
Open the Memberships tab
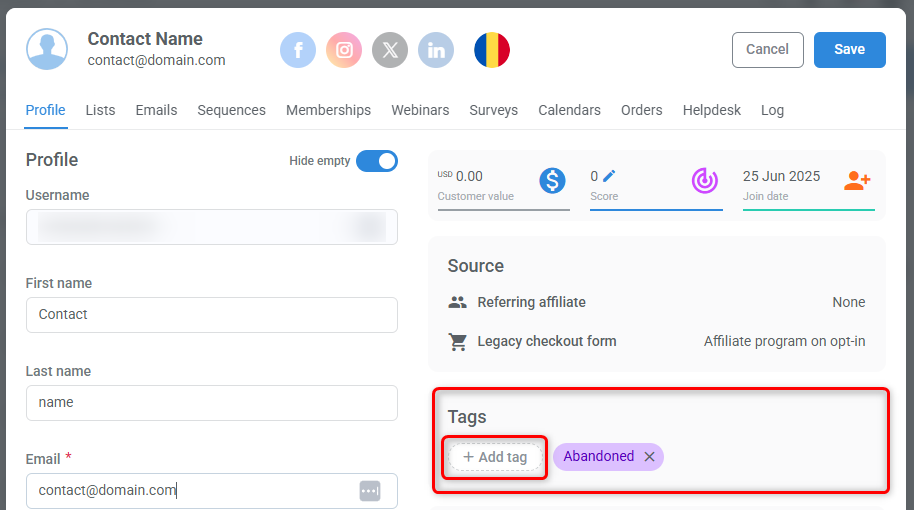click(328, 110)
